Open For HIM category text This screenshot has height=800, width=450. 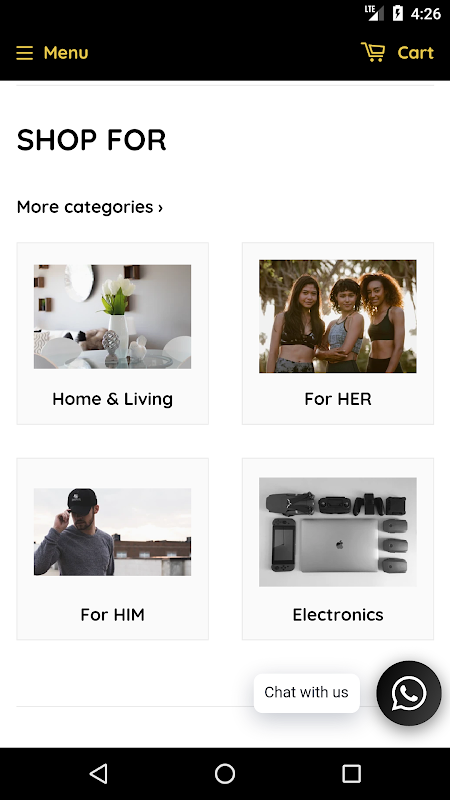click(112, 614)
